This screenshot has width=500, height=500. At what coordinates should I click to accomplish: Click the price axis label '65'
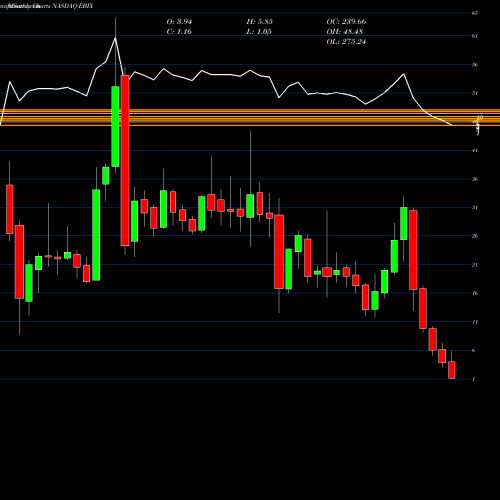(475, 13)
